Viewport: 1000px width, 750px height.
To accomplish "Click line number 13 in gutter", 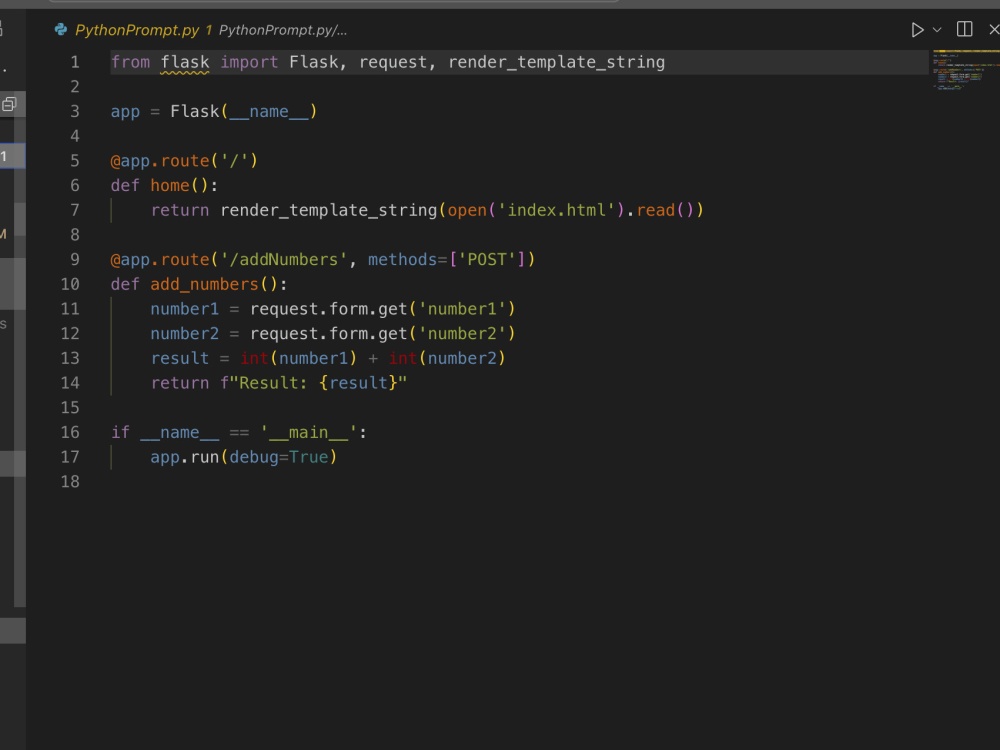I will tap(70, 358).
